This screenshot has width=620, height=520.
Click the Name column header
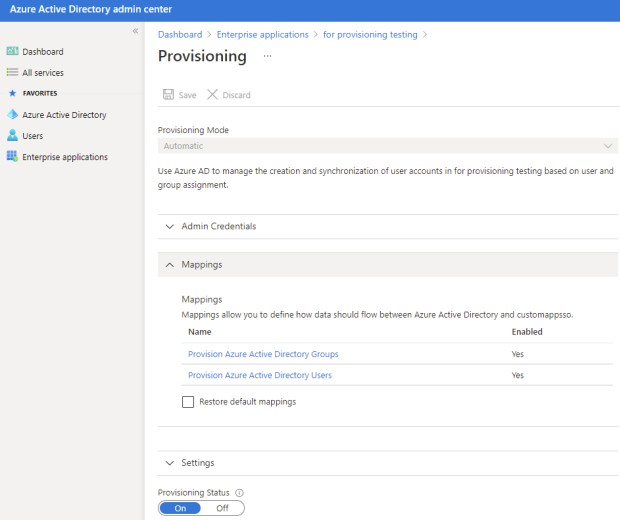point(200,332)
